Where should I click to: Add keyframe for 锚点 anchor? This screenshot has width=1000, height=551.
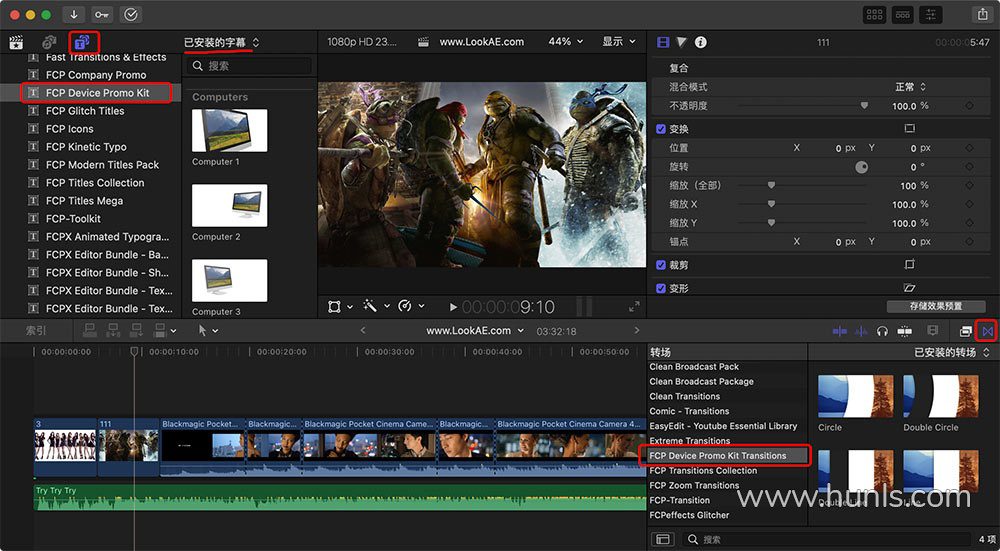tap(969, 242)
